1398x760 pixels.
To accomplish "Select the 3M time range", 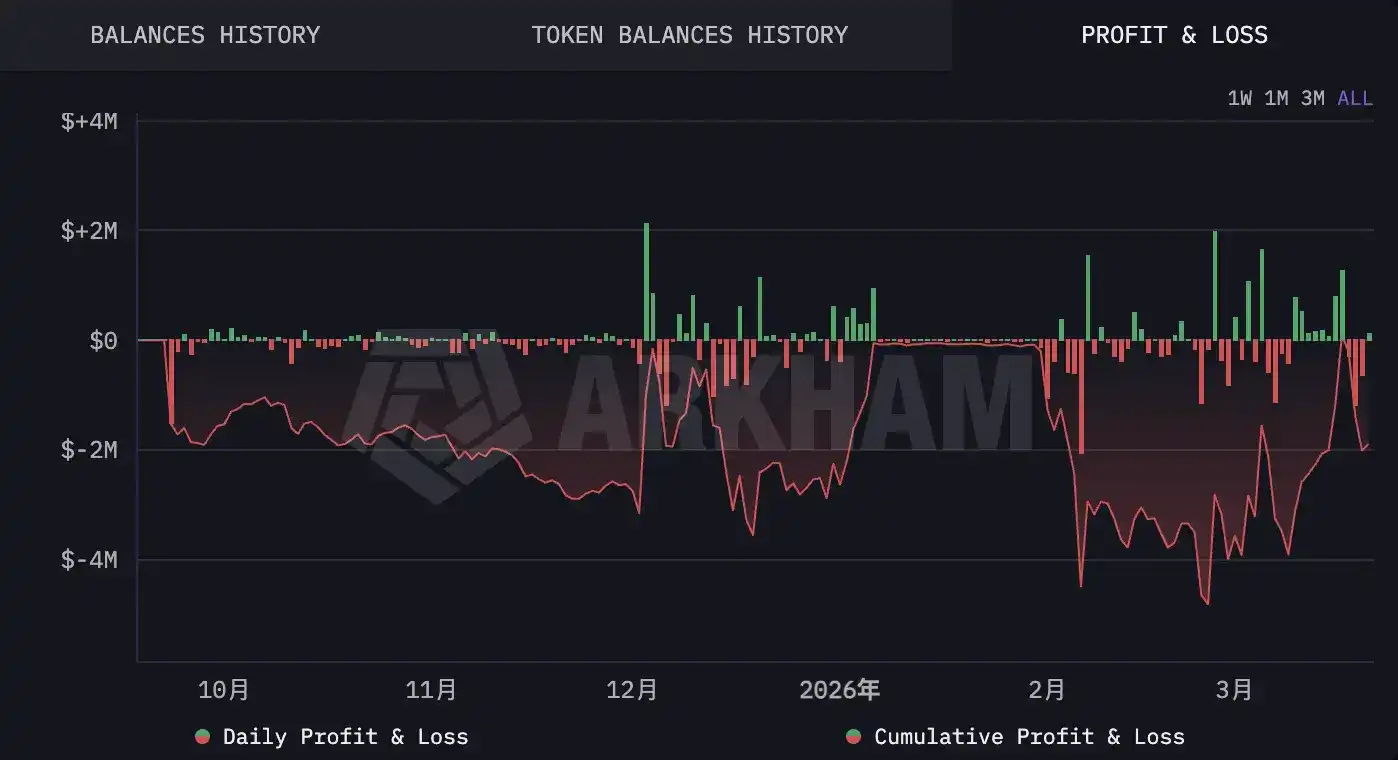I will (x=1312, y=98).
